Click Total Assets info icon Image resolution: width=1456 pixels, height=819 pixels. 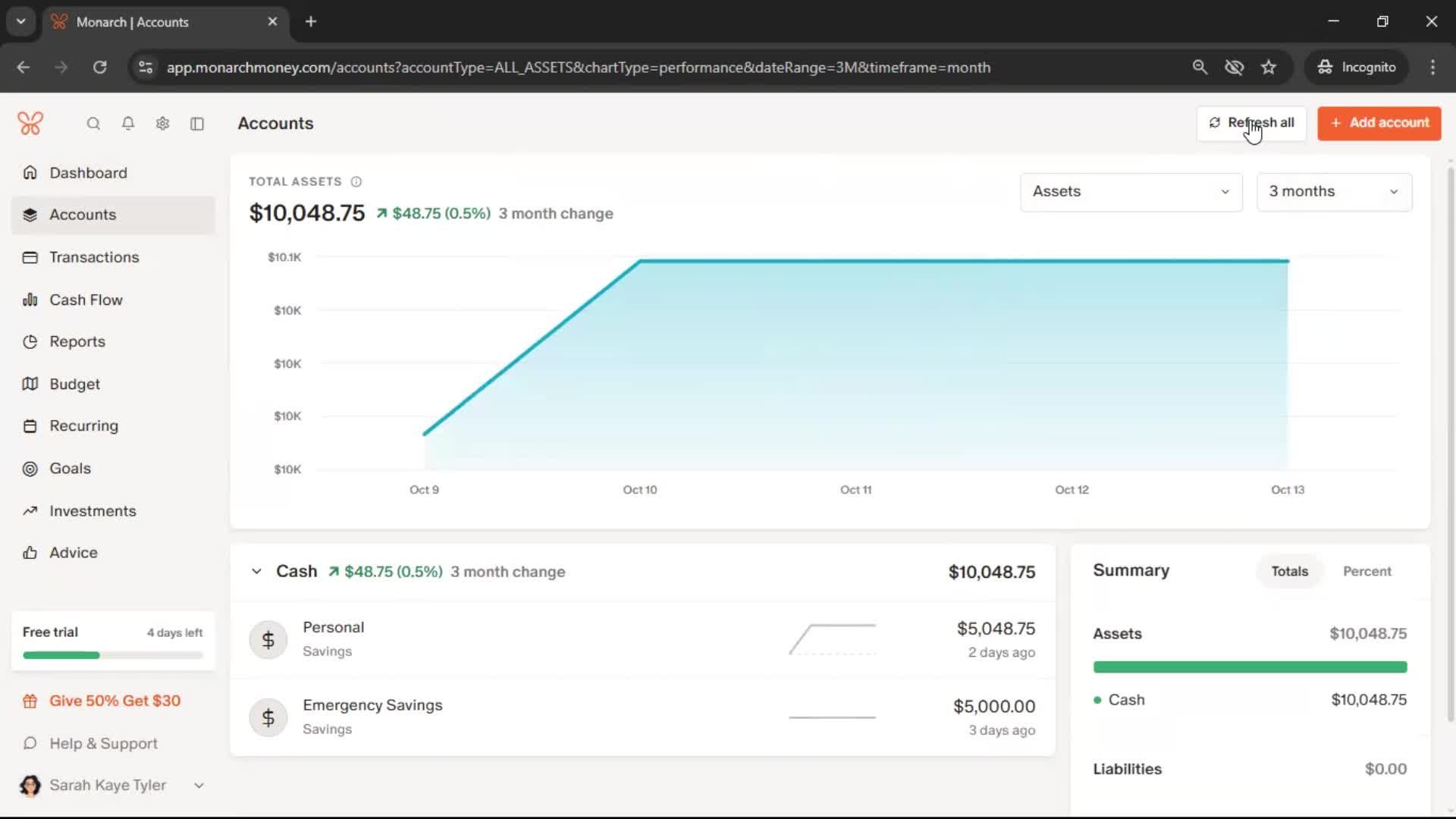356,182
